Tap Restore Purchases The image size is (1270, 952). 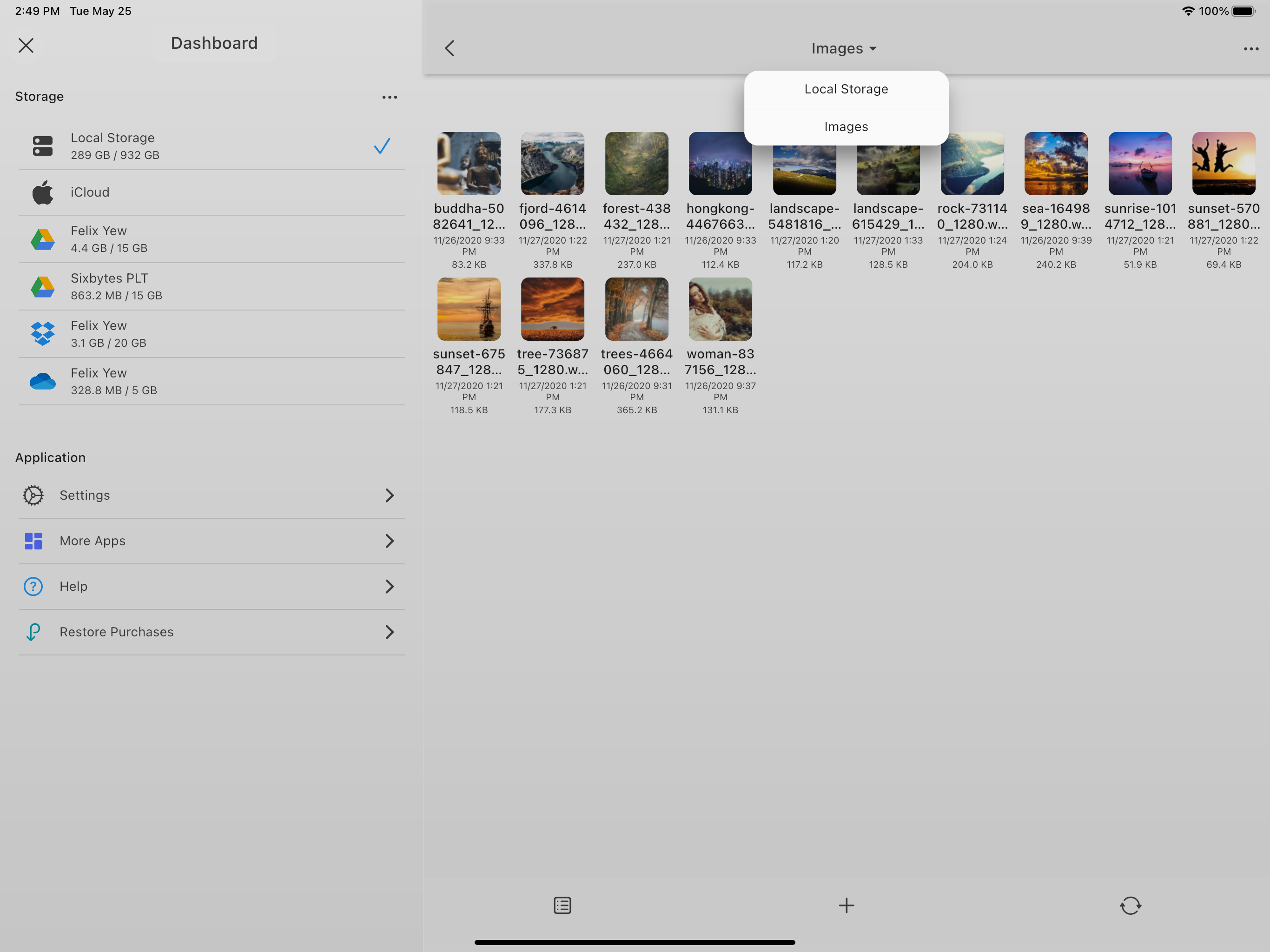(x=211, y=632)
